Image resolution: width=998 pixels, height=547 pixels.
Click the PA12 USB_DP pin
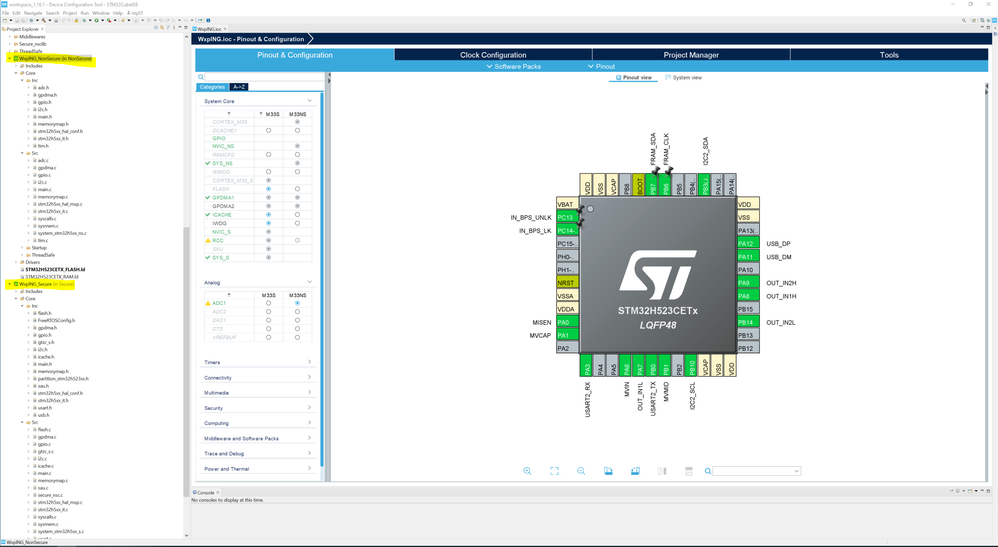tap(748, 243)
